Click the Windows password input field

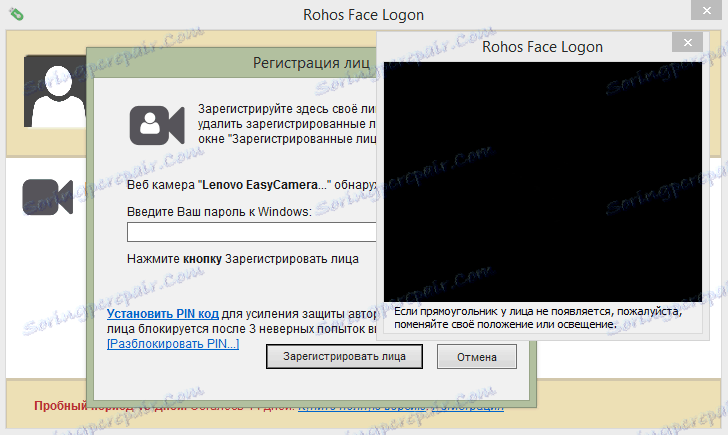click(251, 232)
